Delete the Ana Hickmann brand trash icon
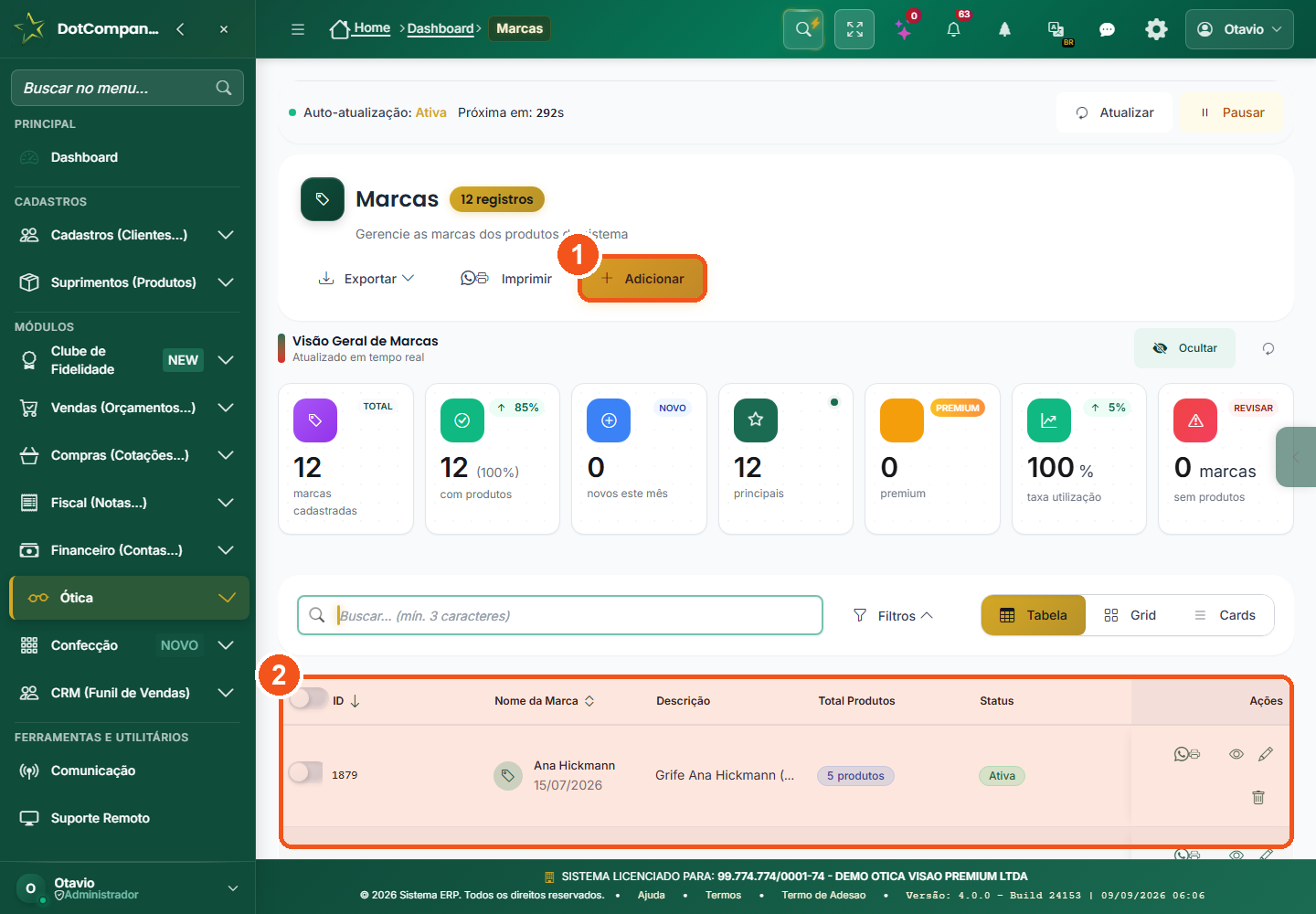1316x914 pixels. pos(1258,797)
